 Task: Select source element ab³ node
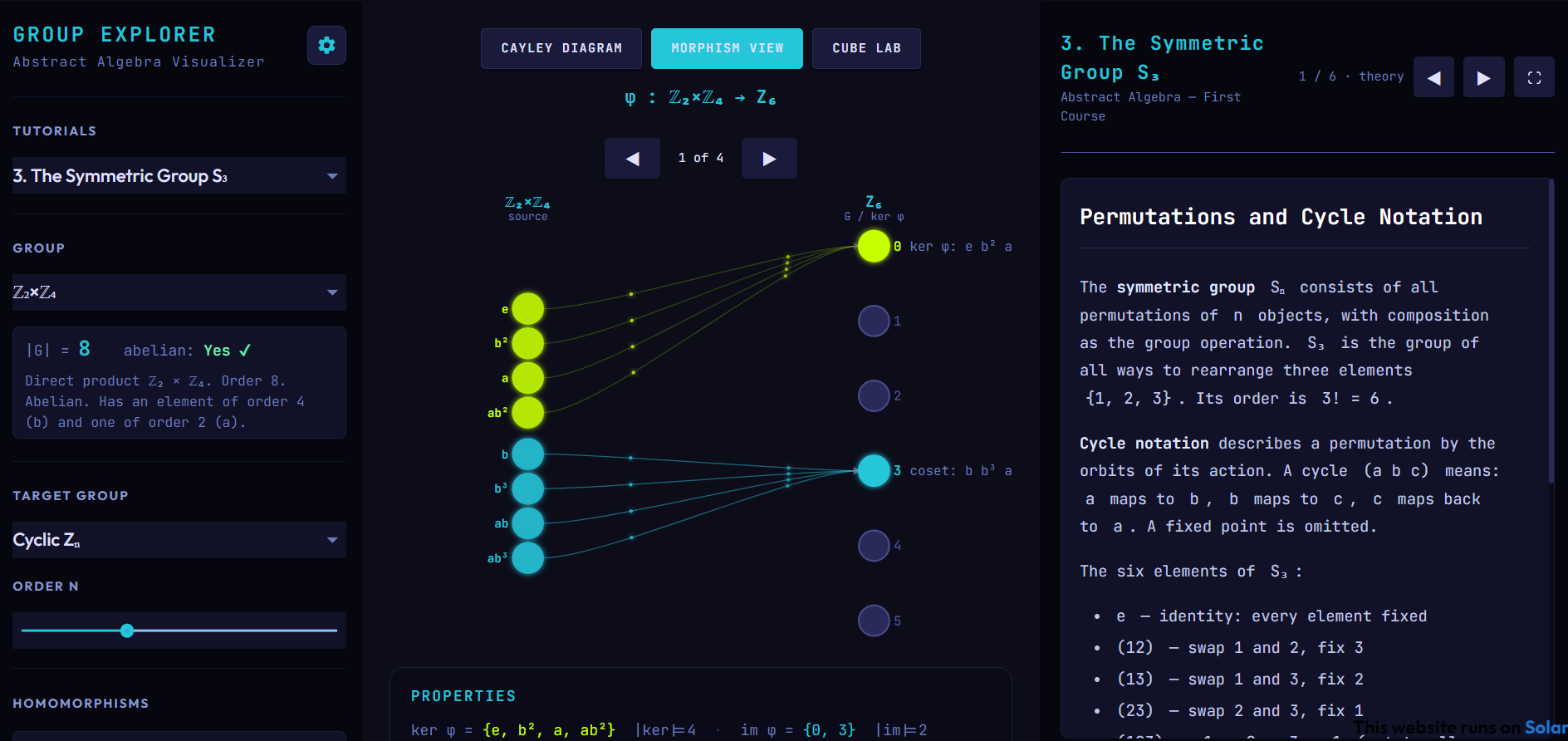pos(527,558)
